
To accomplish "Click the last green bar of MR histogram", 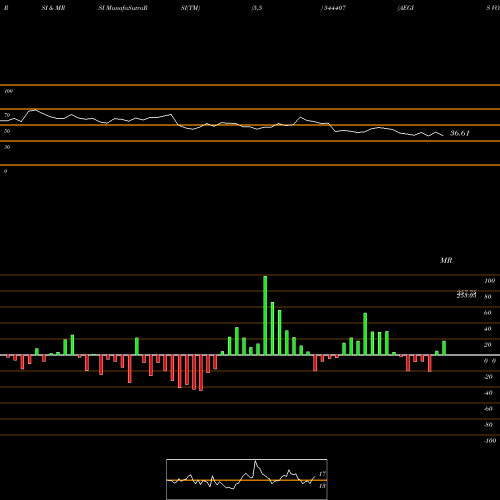I will 444,348.
